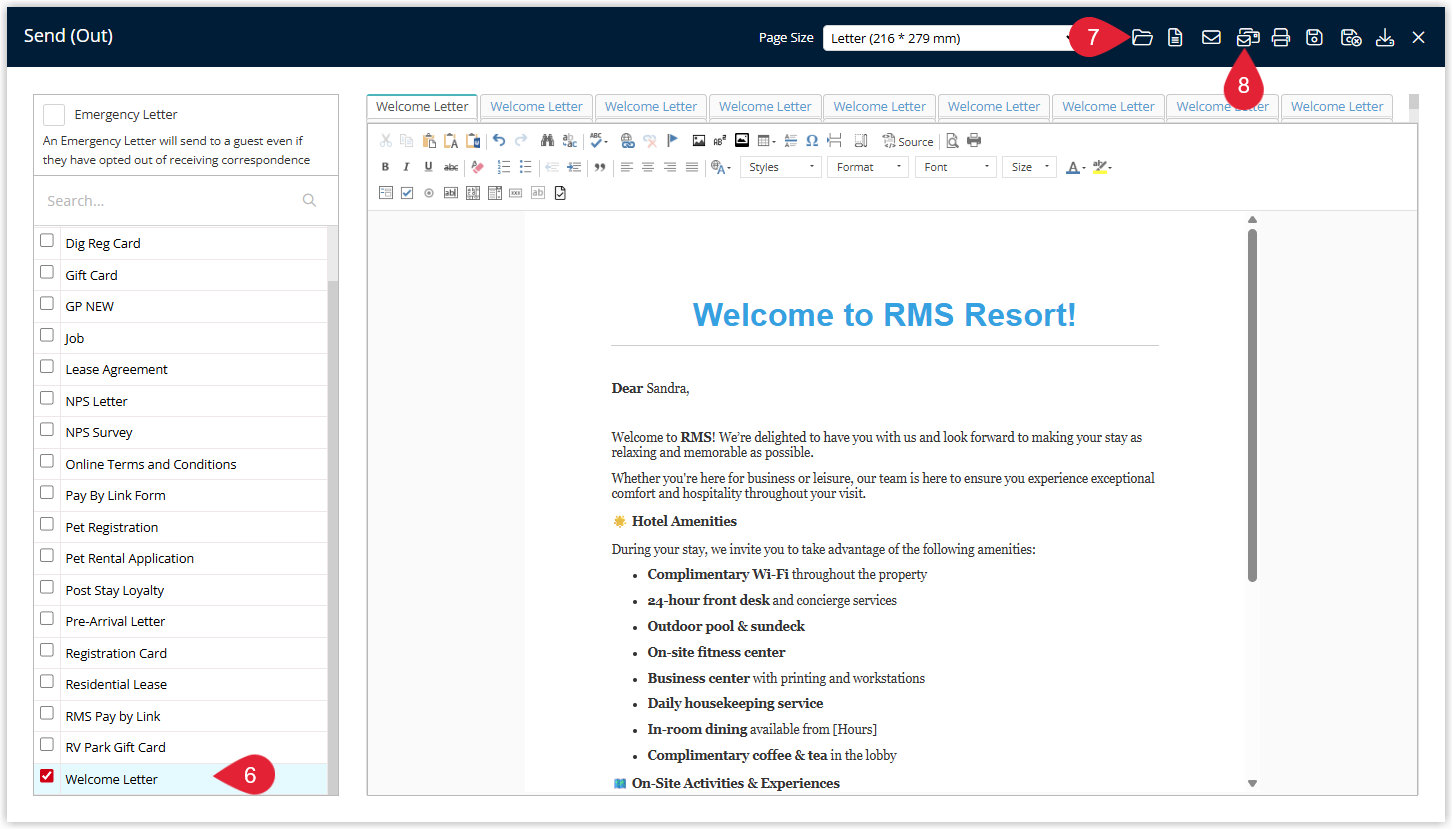Toggle Underline formatting
Viewport: 1453px width, 830px height.
pyautogui.click(x=428, y=167)
